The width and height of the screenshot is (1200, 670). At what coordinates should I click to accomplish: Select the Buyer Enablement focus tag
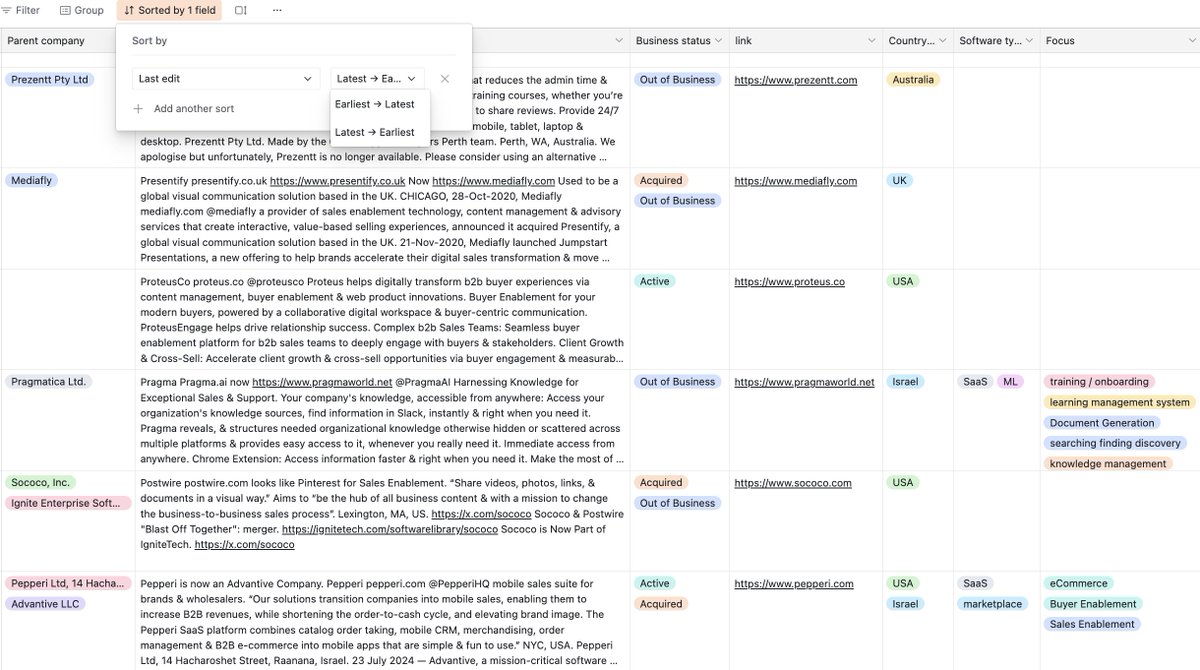coord(1093,604)
